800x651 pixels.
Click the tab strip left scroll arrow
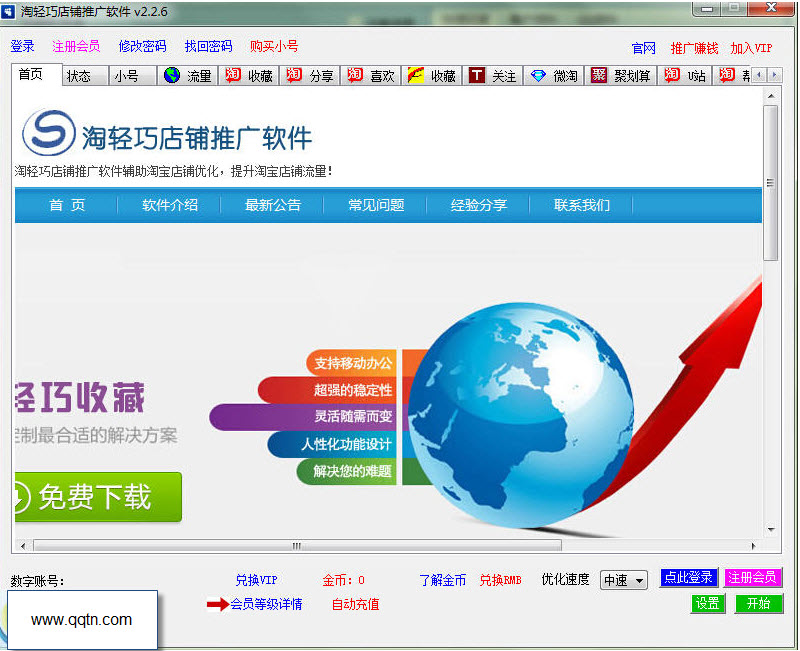[x=759, y=76]
